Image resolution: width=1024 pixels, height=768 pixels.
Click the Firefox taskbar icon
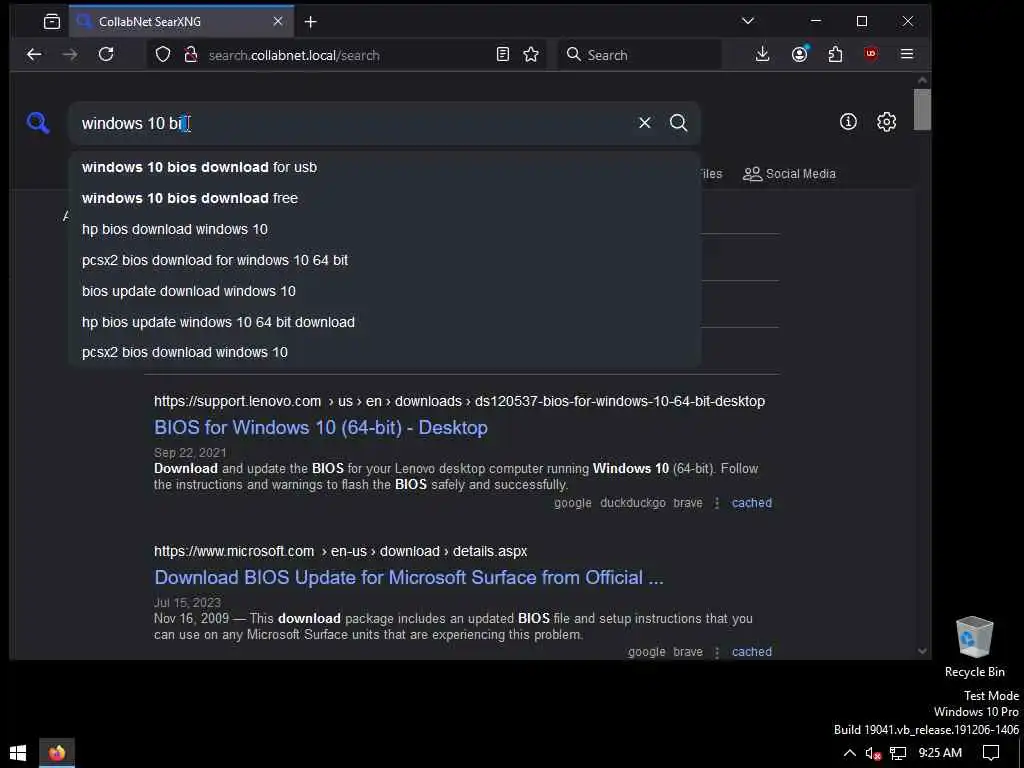tap(57, 753)
